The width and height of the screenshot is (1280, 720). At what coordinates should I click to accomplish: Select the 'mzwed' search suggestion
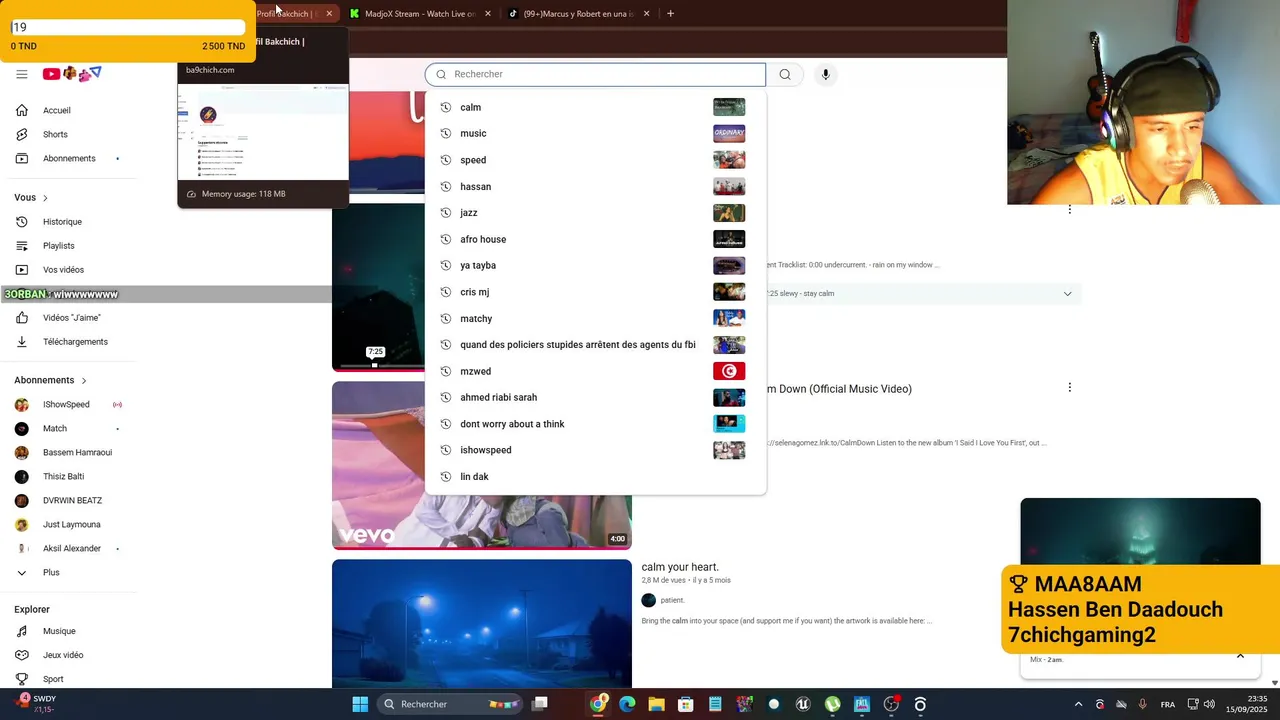pyautogui.click(x=595, y=371)
